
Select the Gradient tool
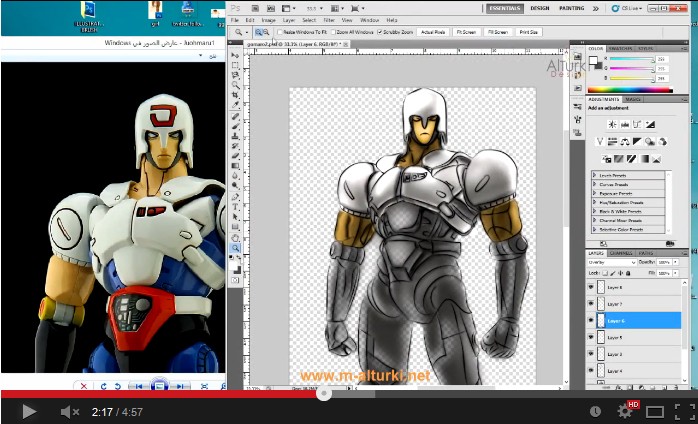pyautogui.click(x=235, y=166)
